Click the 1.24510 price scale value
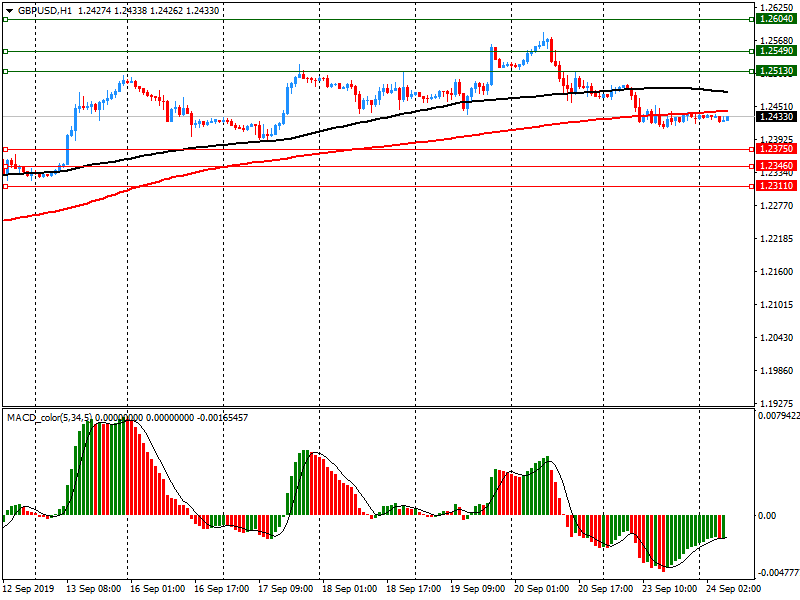The image size is (800, 600). coord(777,107)
